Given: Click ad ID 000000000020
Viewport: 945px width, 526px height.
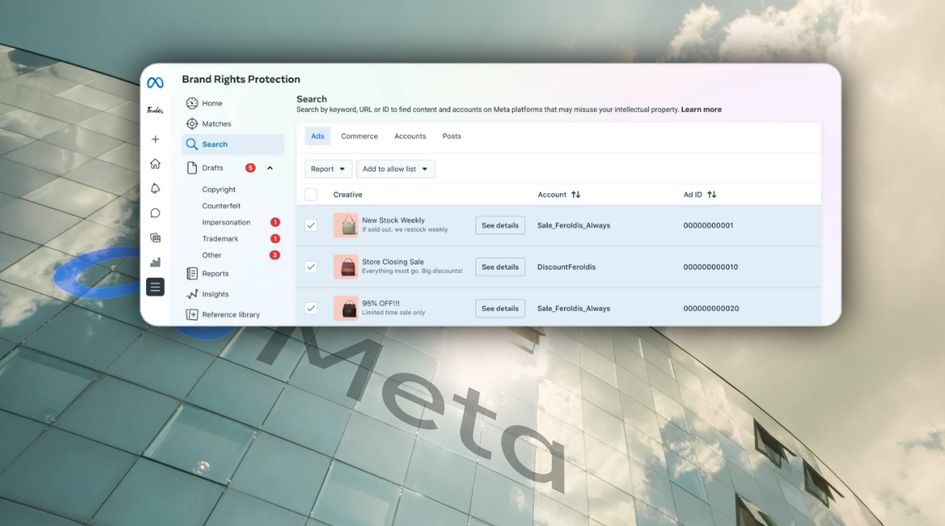Looking at the screenshot, I should (x=711, y=308).
